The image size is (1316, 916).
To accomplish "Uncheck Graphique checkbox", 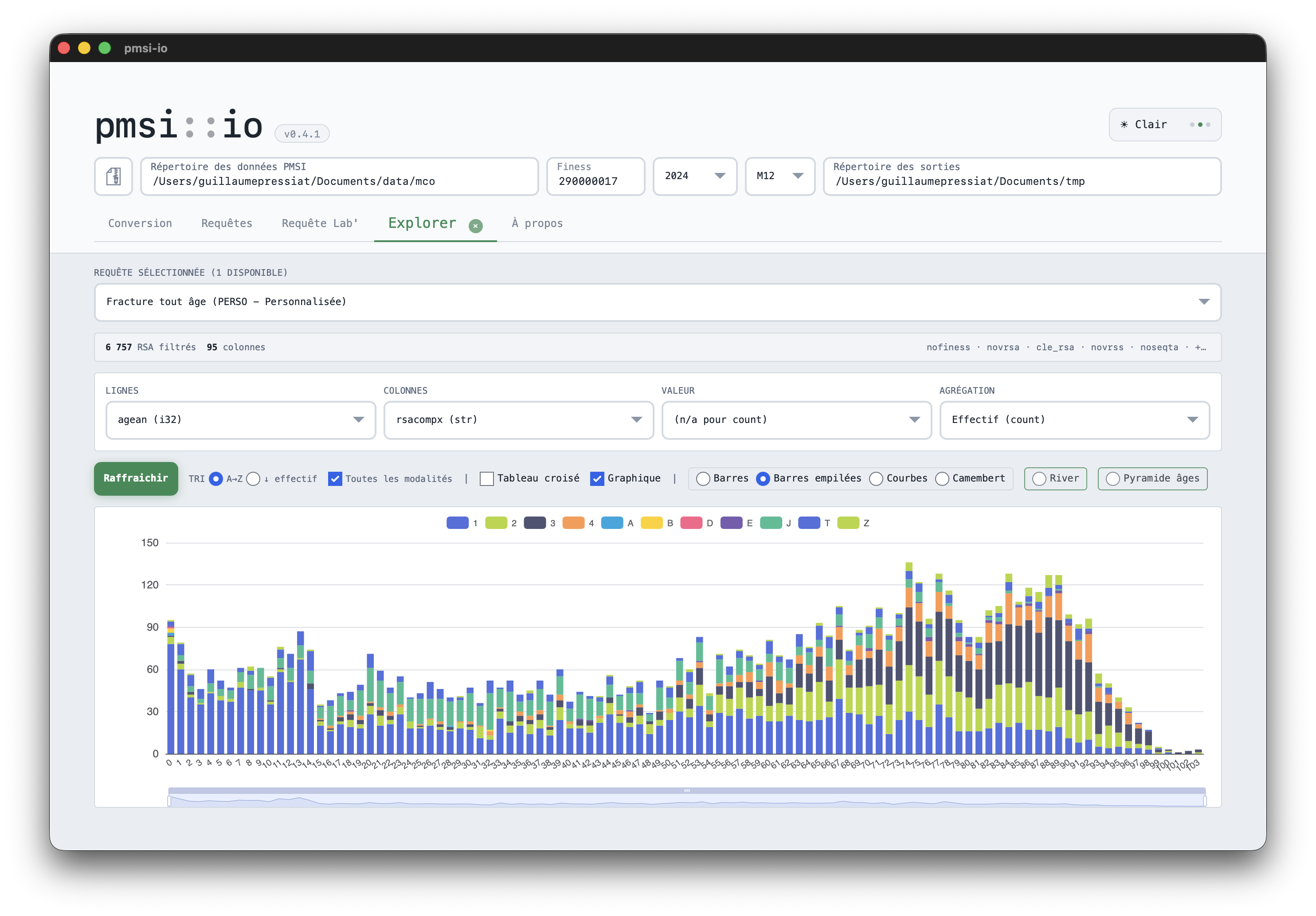I will (597, 479).
